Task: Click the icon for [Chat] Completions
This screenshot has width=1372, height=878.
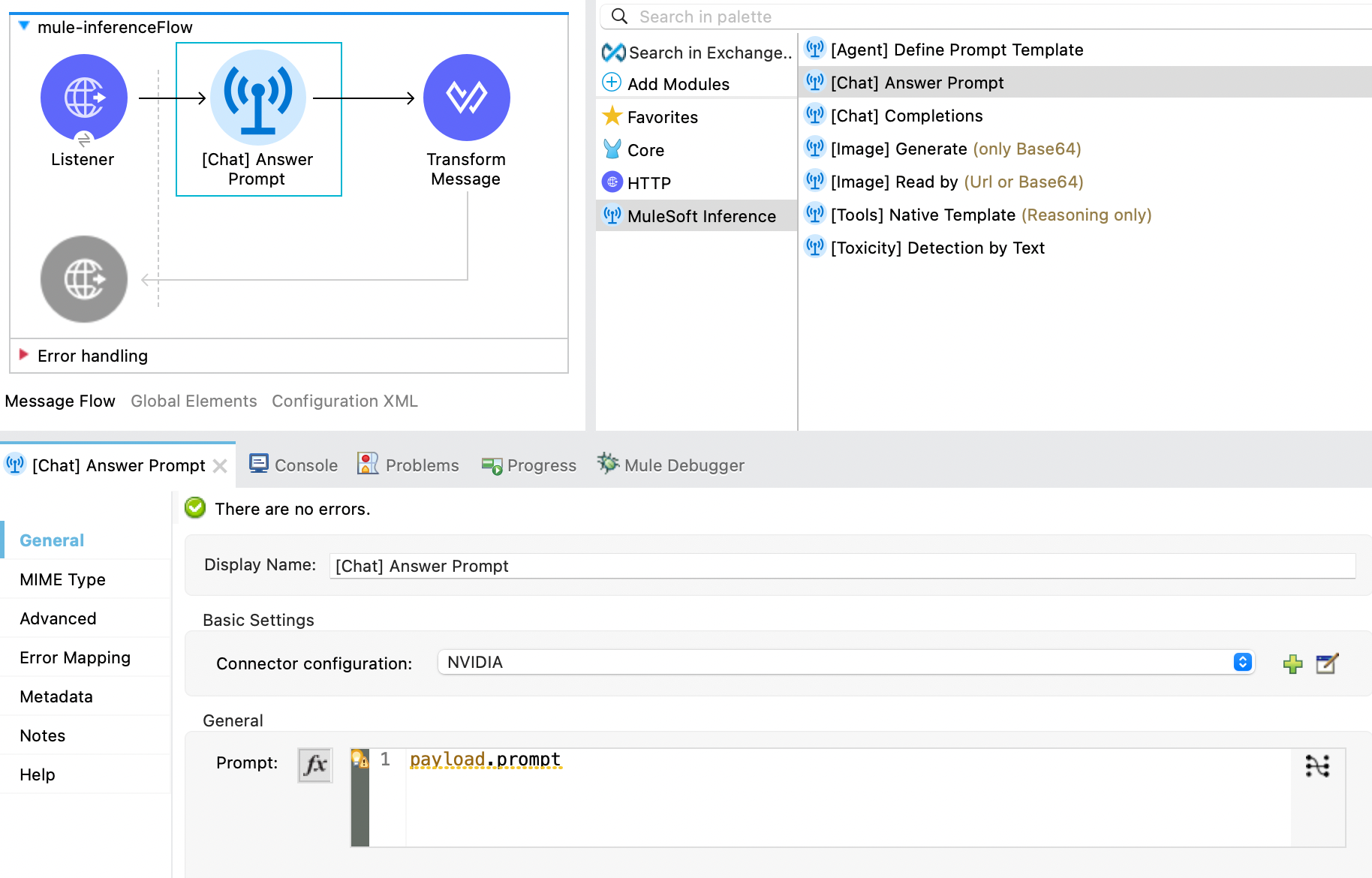Action: click(x=815, y=115)
